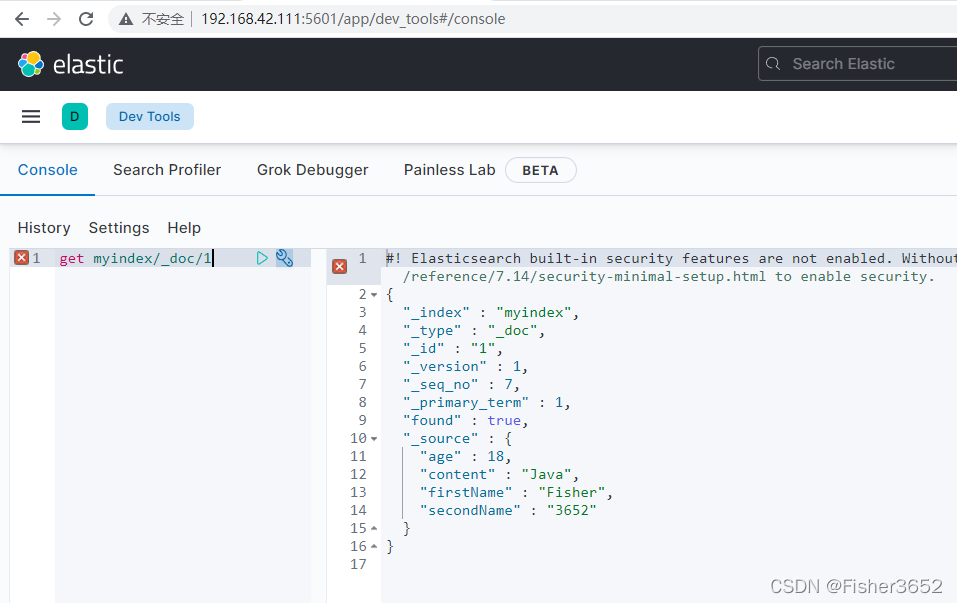Click the browser forward arrow
The image size is (957, 603).
click(x=54, y=19)
